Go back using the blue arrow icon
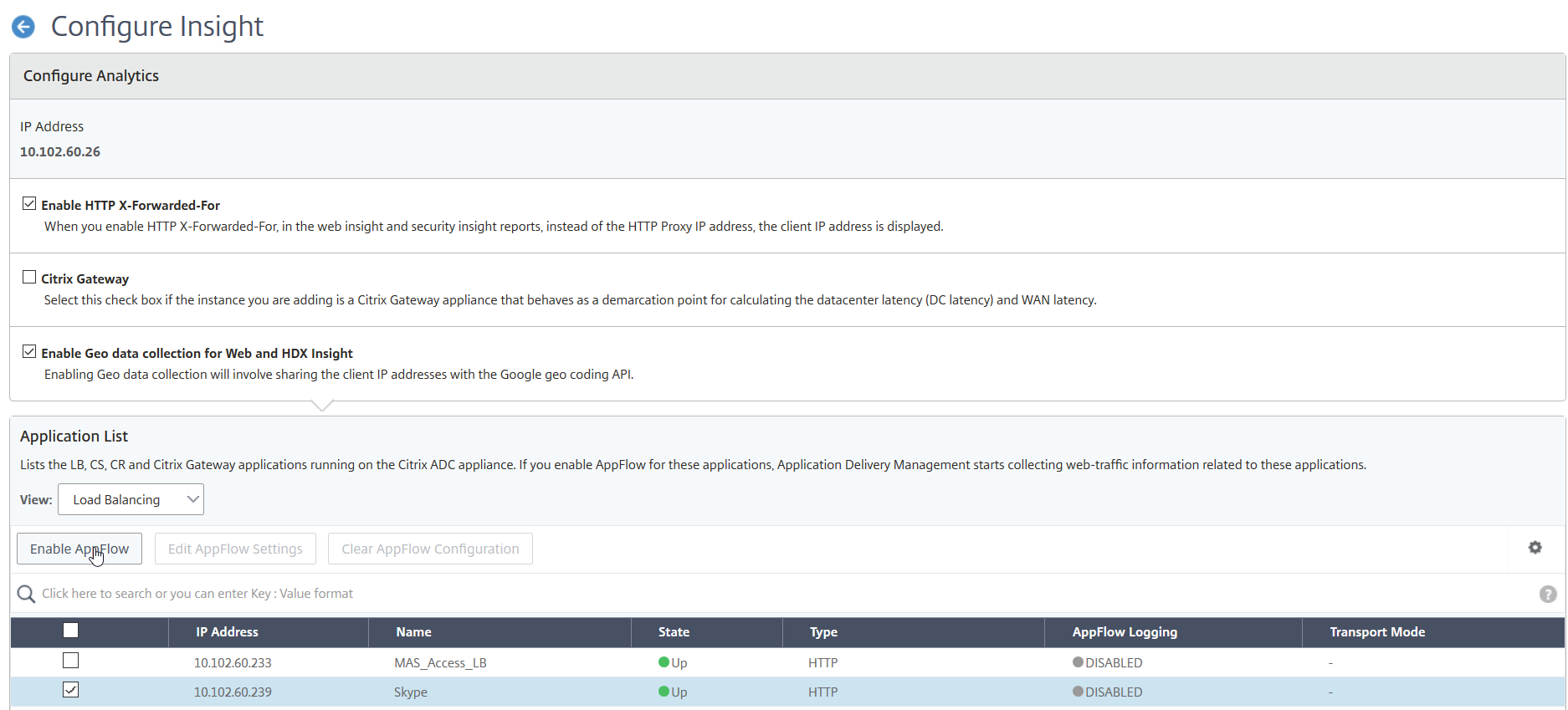The image size is (1568, 710). (x=23, y=27)
